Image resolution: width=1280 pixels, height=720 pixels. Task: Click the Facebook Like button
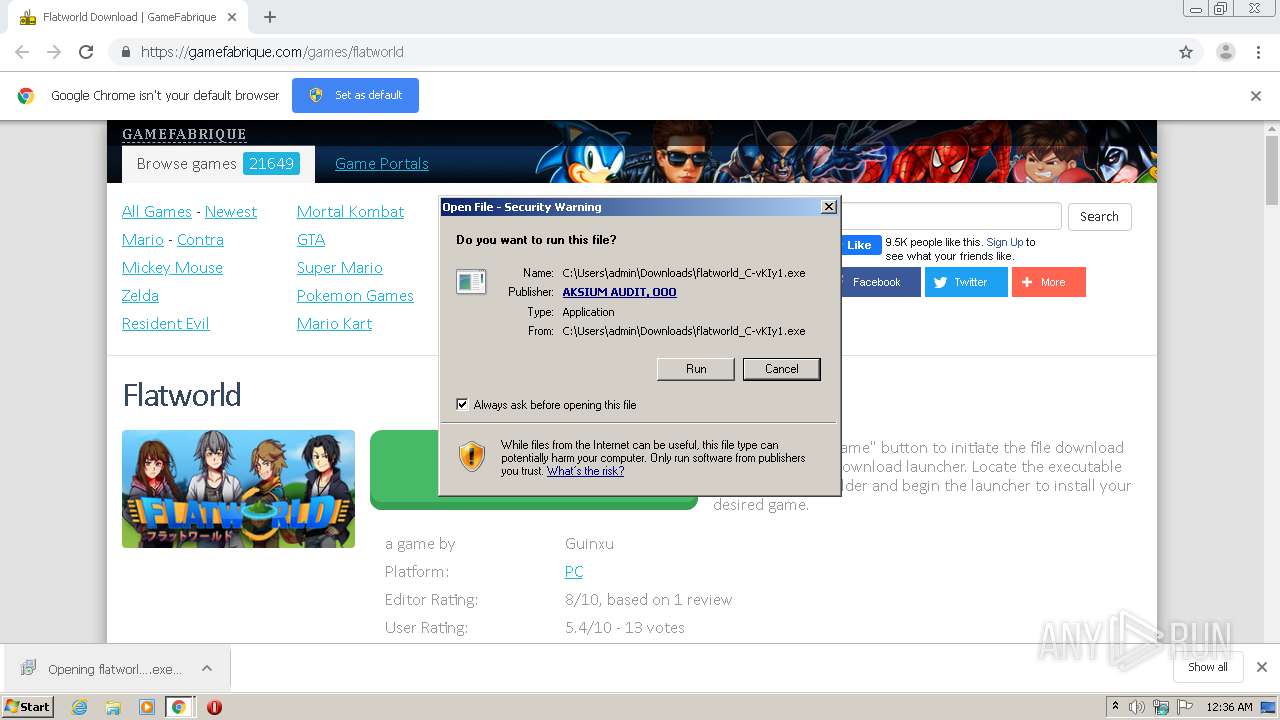coord(859,245)
